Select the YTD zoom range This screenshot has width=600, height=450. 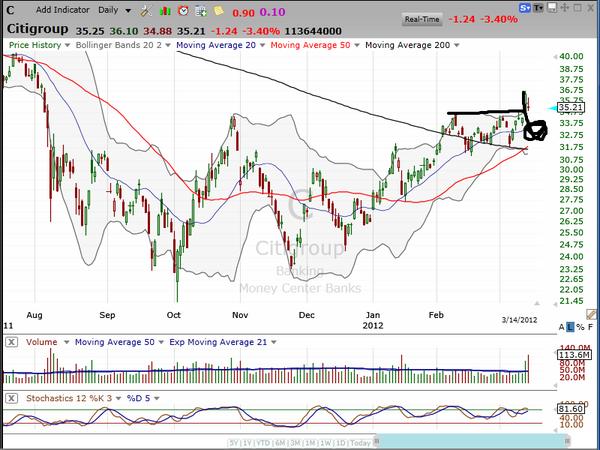(263, 443)
